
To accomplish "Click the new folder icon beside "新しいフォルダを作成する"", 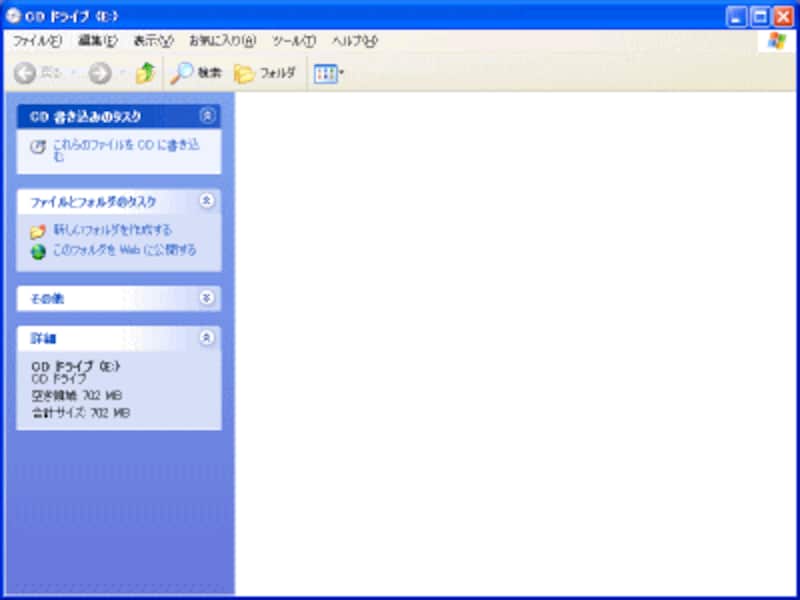I will click(x=38, y=232).
